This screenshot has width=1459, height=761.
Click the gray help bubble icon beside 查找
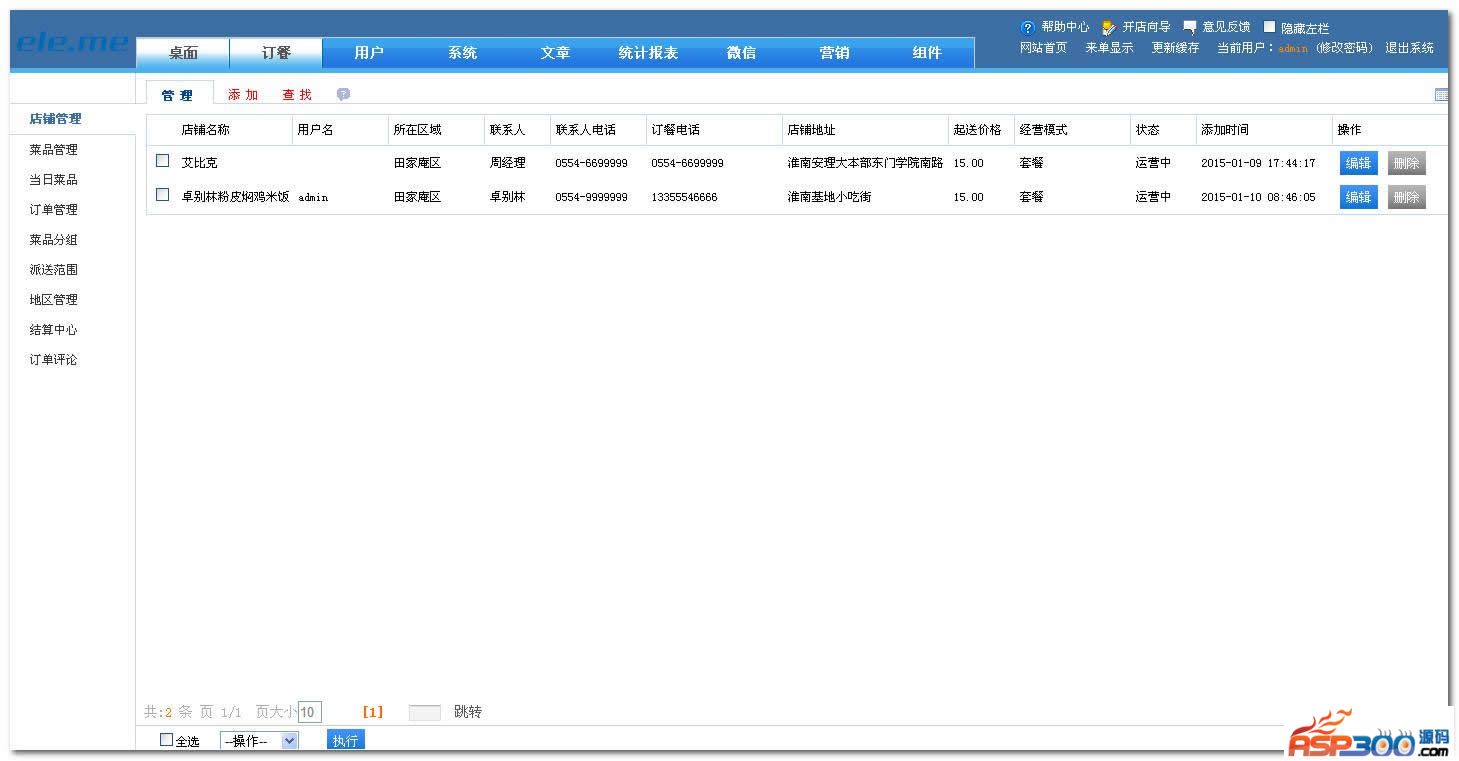point(343,94)
